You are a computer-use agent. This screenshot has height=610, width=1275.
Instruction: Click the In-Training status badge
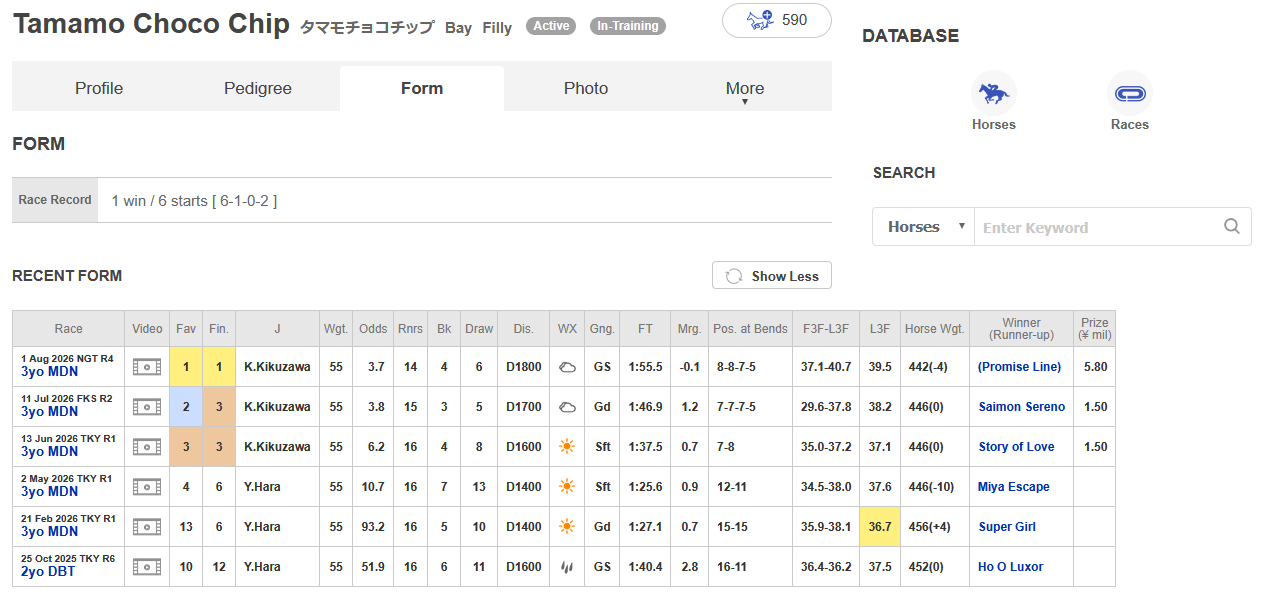[628, 26]
